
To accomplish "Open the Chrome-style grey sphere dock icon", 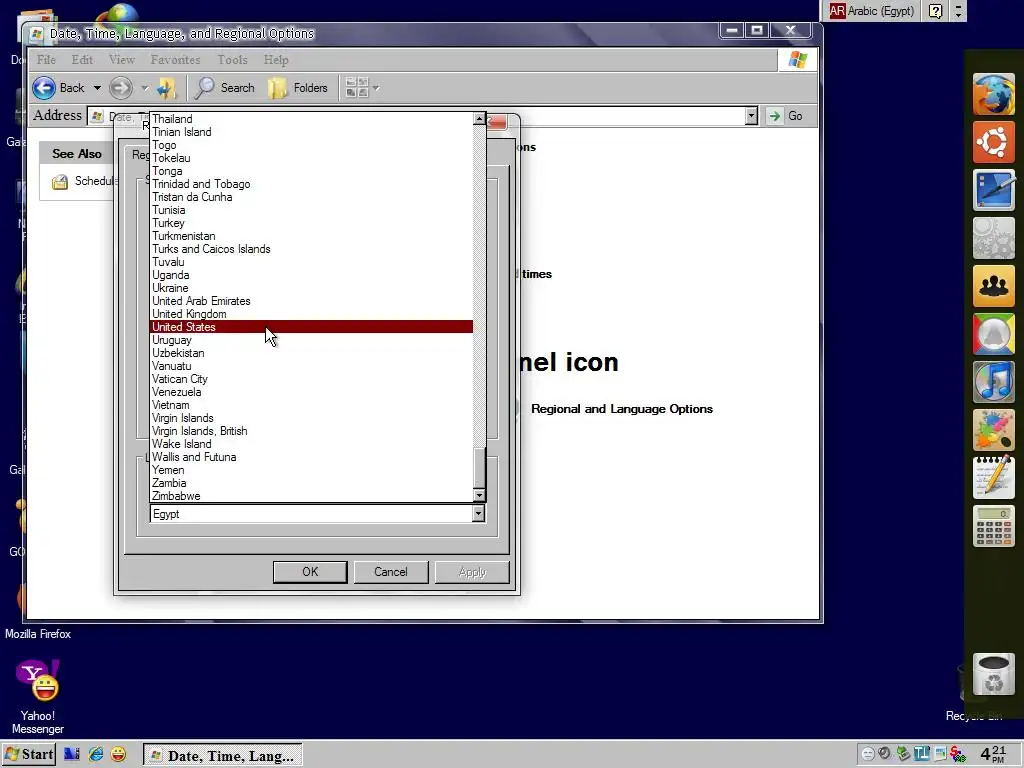I will pyautogui.click(x=993, y=334).
